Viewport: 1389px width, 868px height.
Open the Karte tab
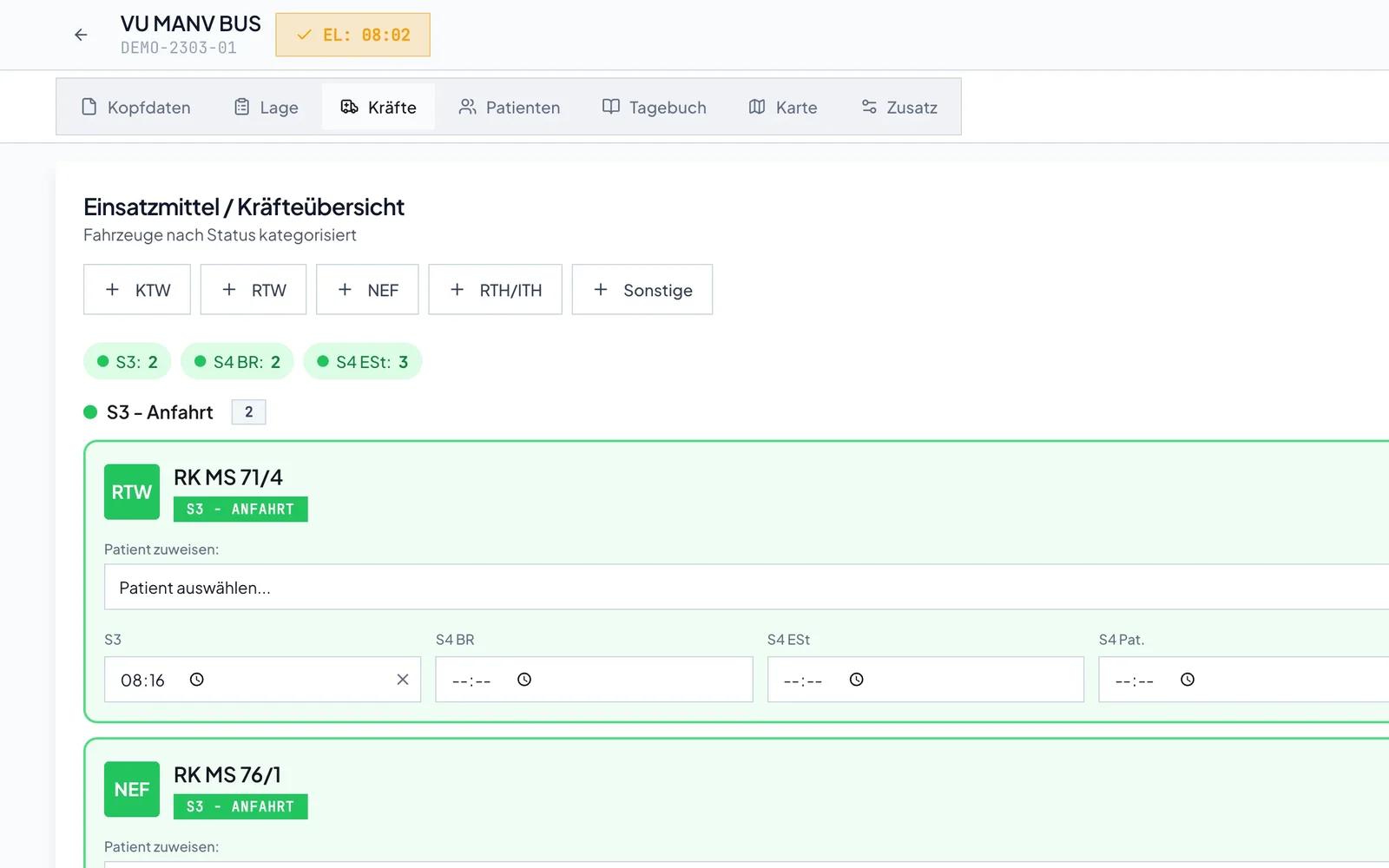pos(783,107)
